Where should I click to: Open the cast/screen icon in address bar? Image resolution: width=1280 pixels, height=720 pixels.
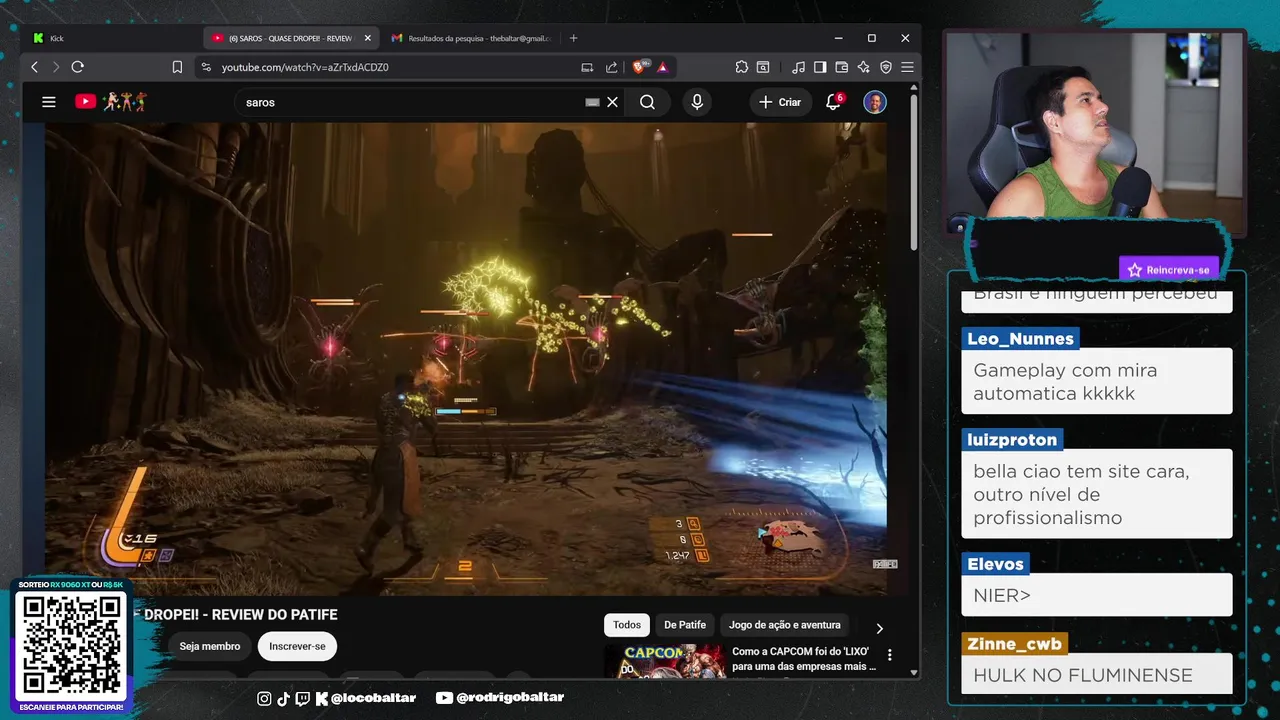click(x=587, y=67)
